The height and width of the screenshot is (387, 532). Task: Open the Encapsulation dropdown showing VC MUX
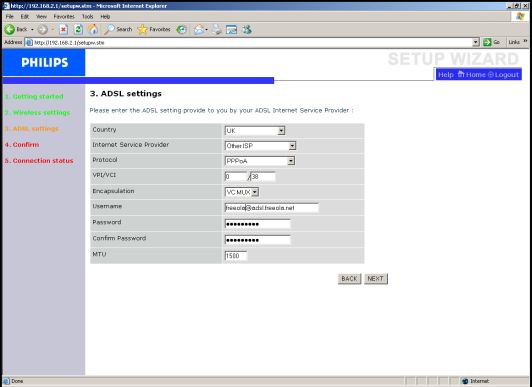click(x=242, y=192)
